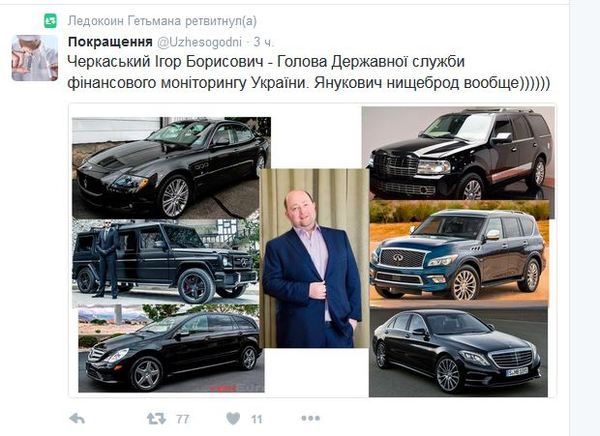600x436 pixels.
Task: Retweet this post using the retweet icon
Action: [156, 419]
